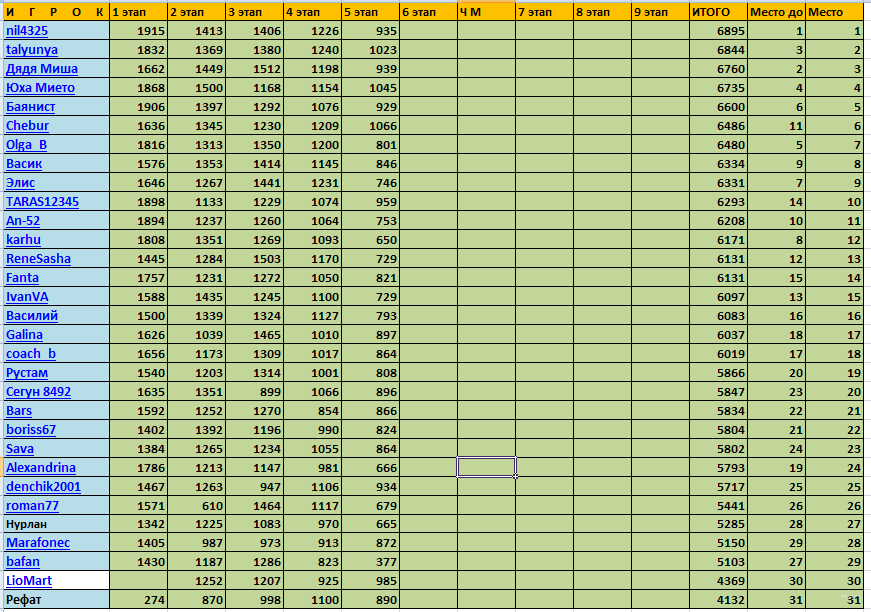Select stage 2 score 610 for roman77
Screen dimensions: 871x612
196,506
